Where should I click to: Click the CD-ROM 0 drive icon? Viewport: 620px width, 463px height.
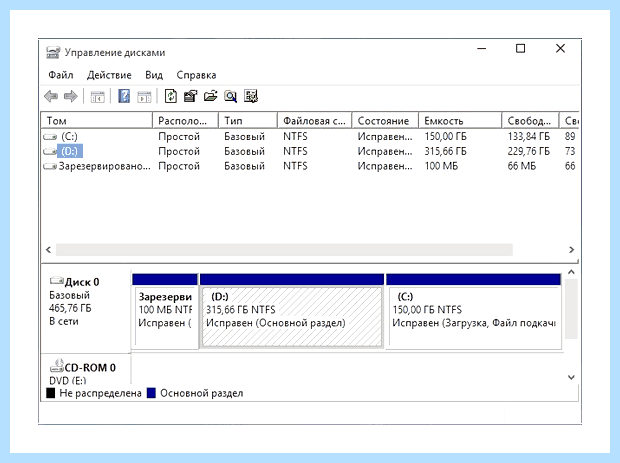[x=57, y=366]
